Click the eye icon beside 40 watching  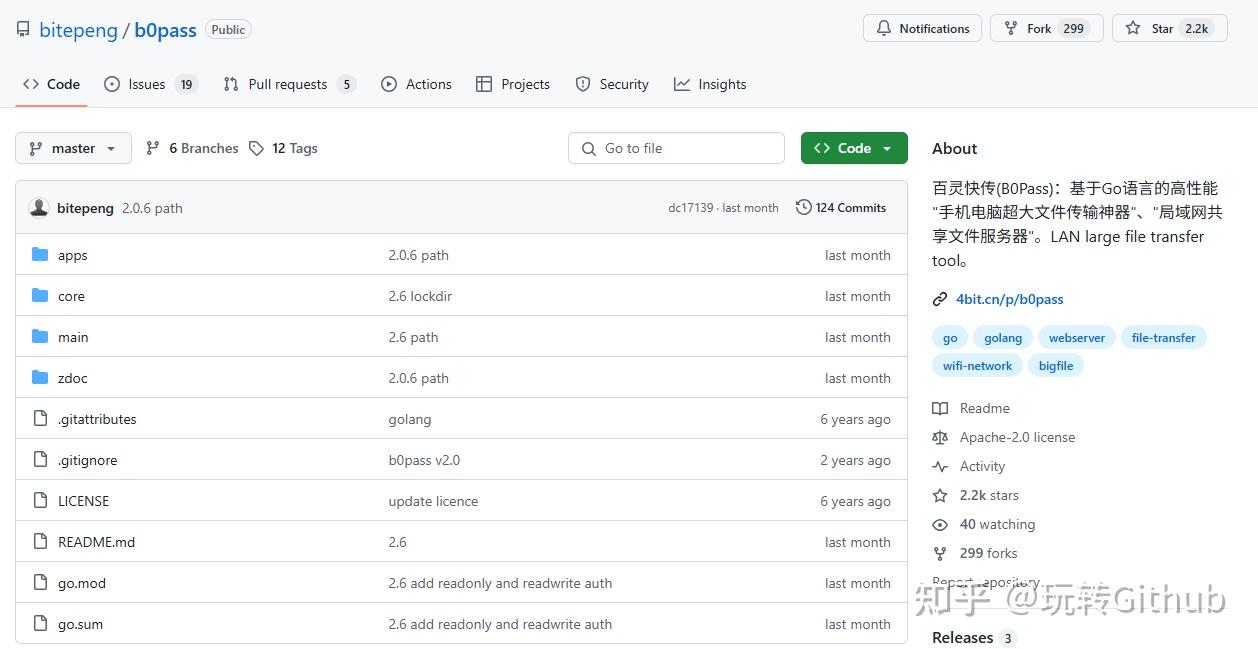click(940, 524)
